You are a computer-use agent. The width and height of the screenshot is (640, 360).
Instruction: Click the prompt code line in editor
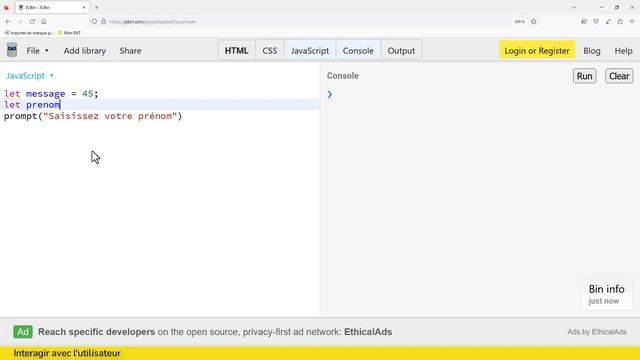pos(93,116)
